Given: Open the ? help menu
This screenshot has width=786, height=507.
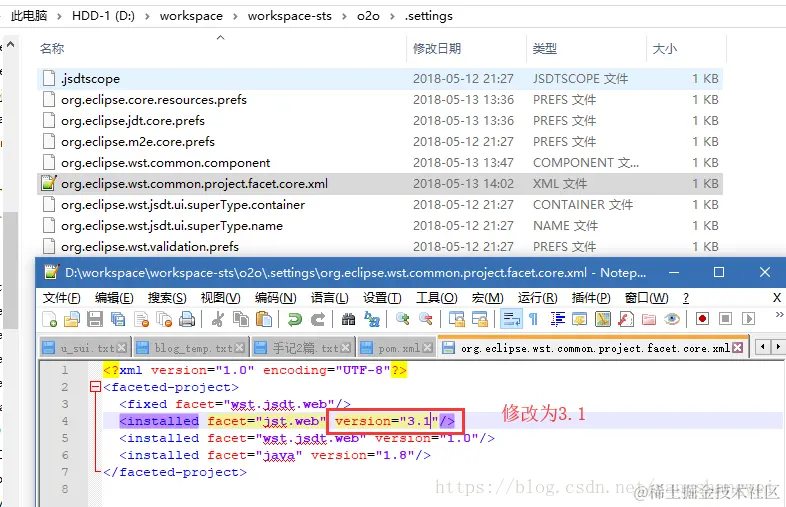Looking at the screenshot, I should coord(686,298).
